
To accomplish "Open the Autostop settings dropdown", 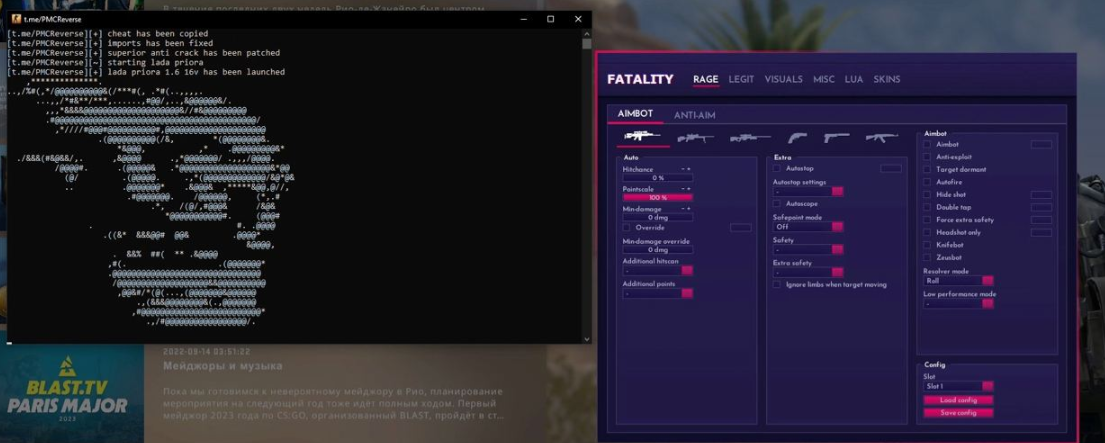I will [x=808, y=192].
